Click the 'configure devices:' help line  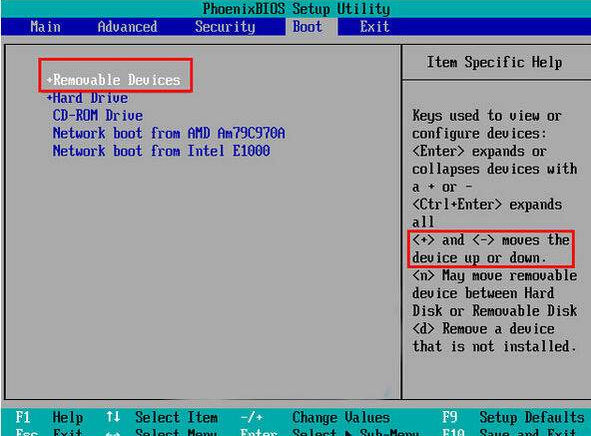(x=479, y=134)
